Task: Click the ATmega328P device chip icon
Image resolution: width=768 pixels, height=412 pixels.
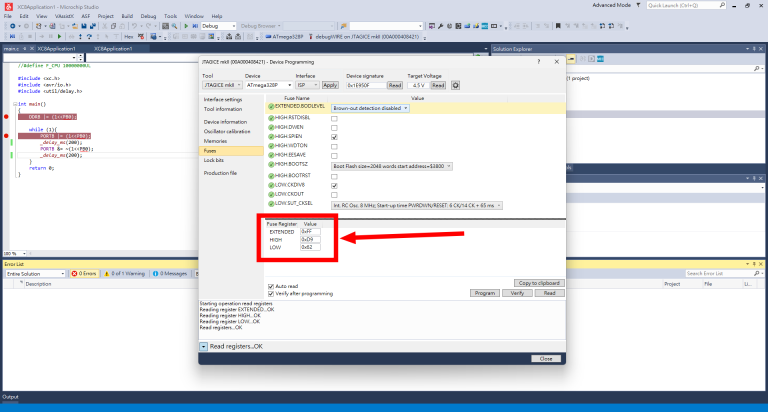Action: (268, 37)
